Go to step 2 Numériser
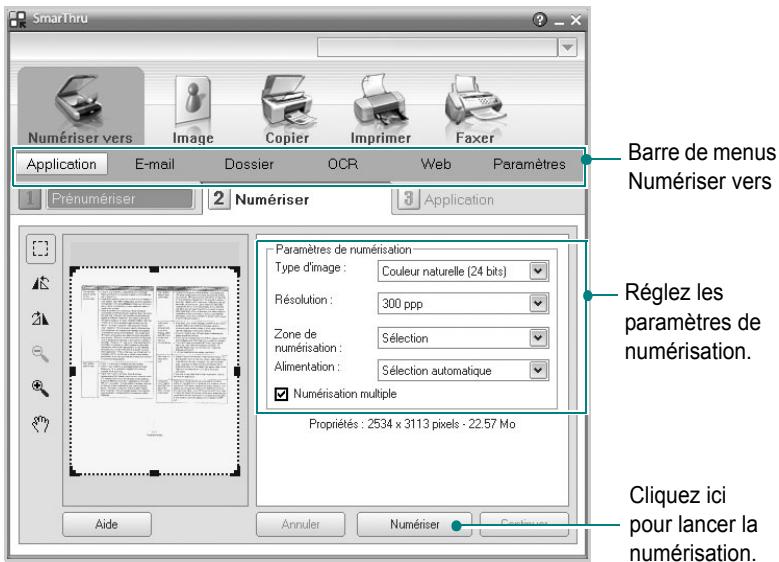The image size is (779, 562). [259, 199]
